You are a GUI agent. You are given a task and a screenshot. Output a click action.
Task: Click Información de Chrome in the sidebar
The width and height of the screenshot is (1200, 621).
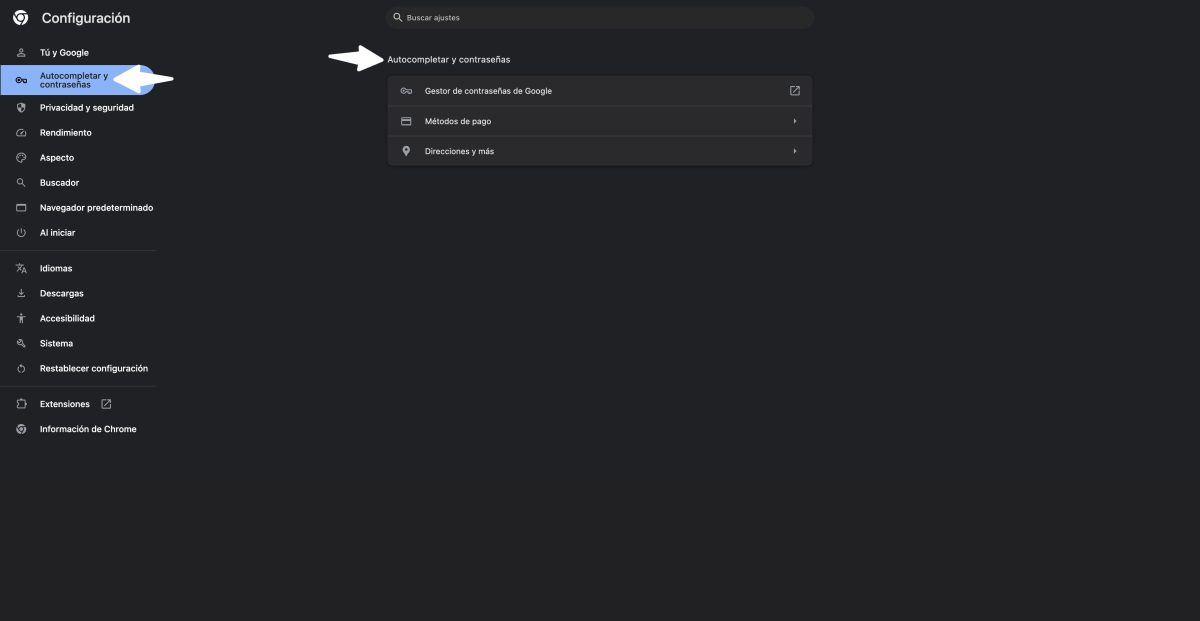tap(87, 428)
